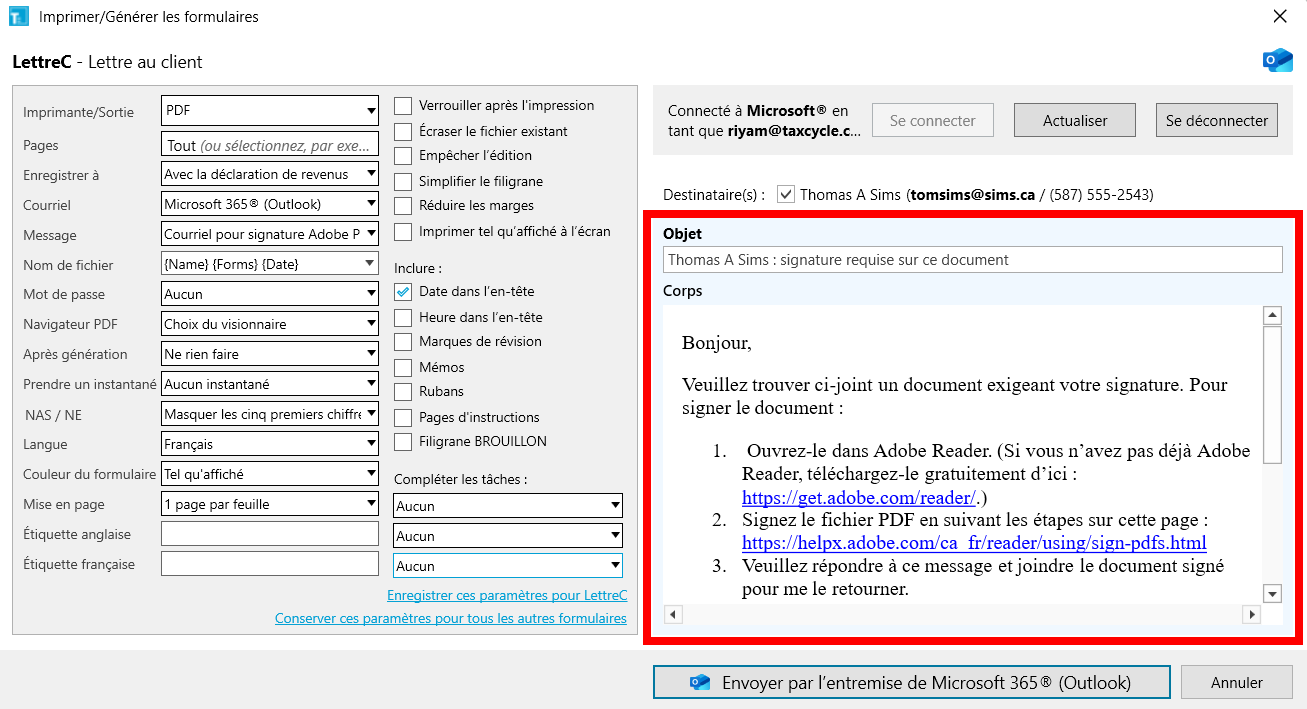Viewport: 1307px width, 709px height.
Task: Click Conserver ces paramètres pour tous les autres formulaires
Action: click(451, 618)
